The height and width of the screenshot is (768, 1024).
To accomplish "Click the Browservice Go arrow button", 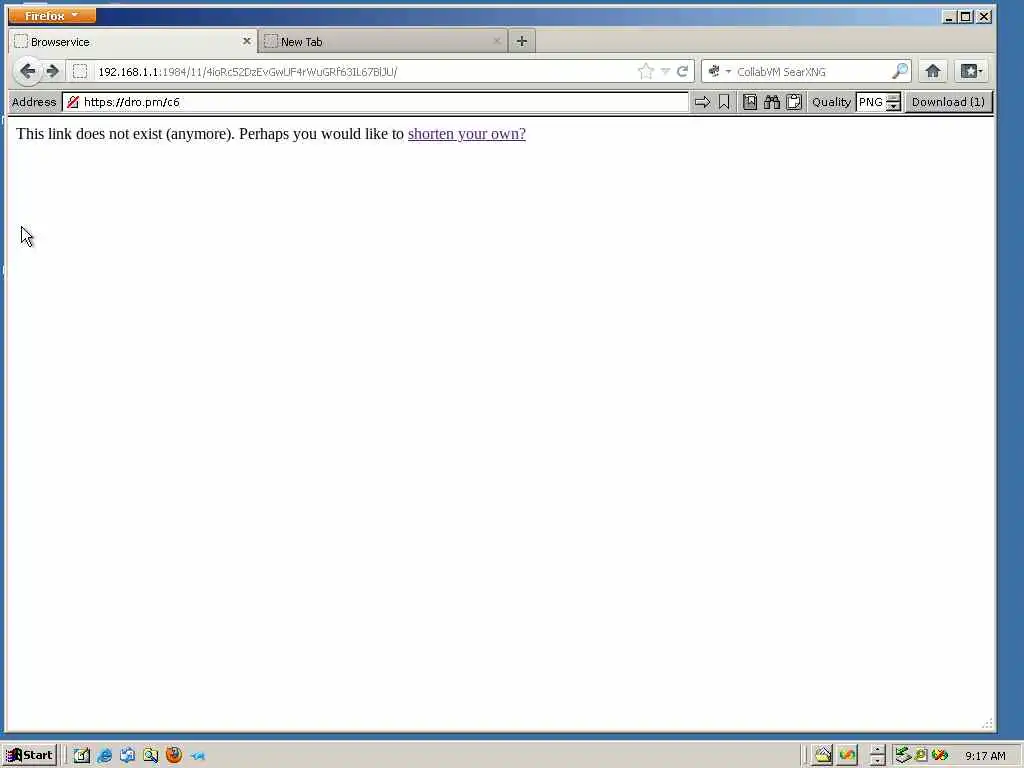I will click(x=702, y=102).
